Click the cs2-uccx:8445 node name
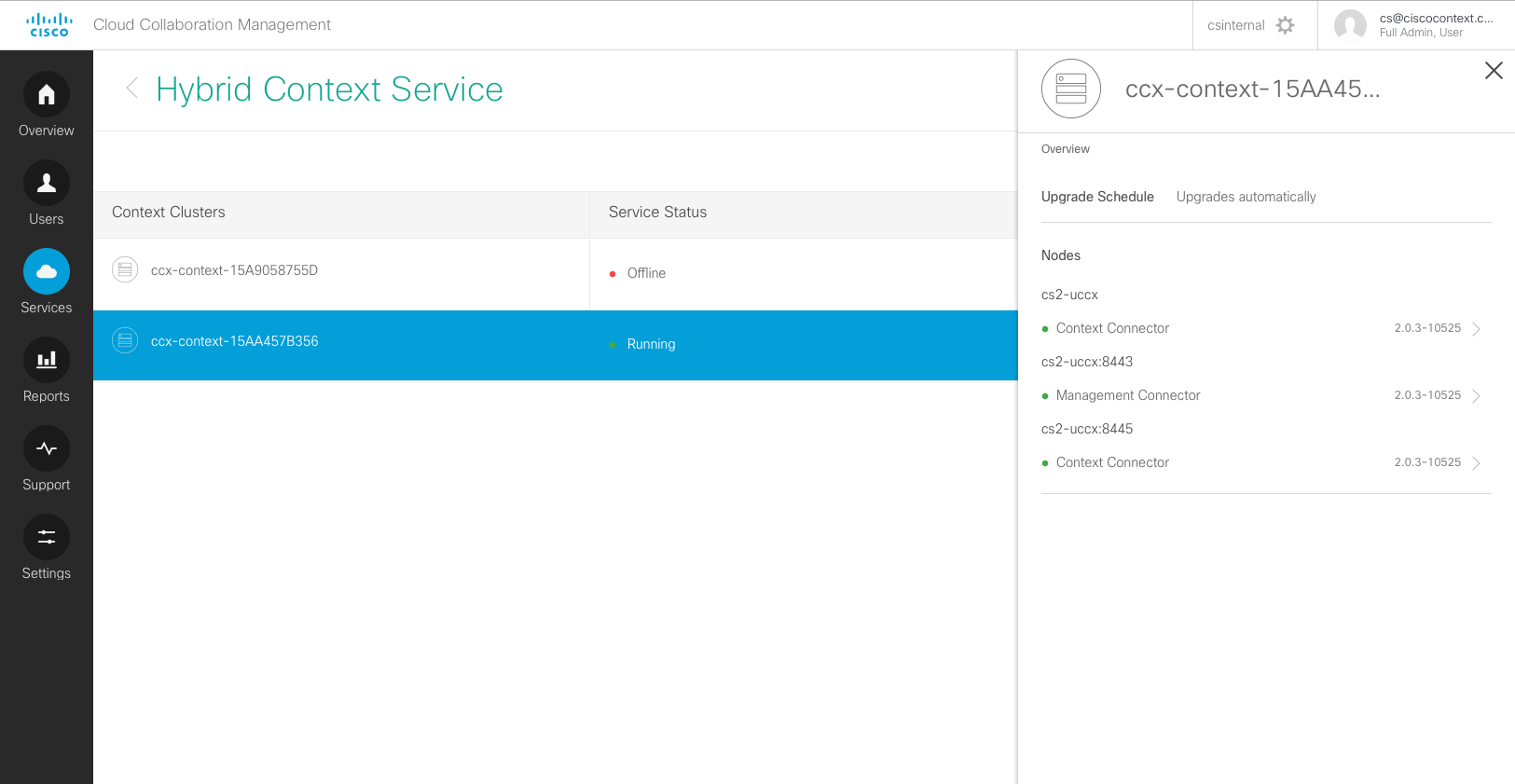Screen dimensions: 1515x784 point(1087,429)
